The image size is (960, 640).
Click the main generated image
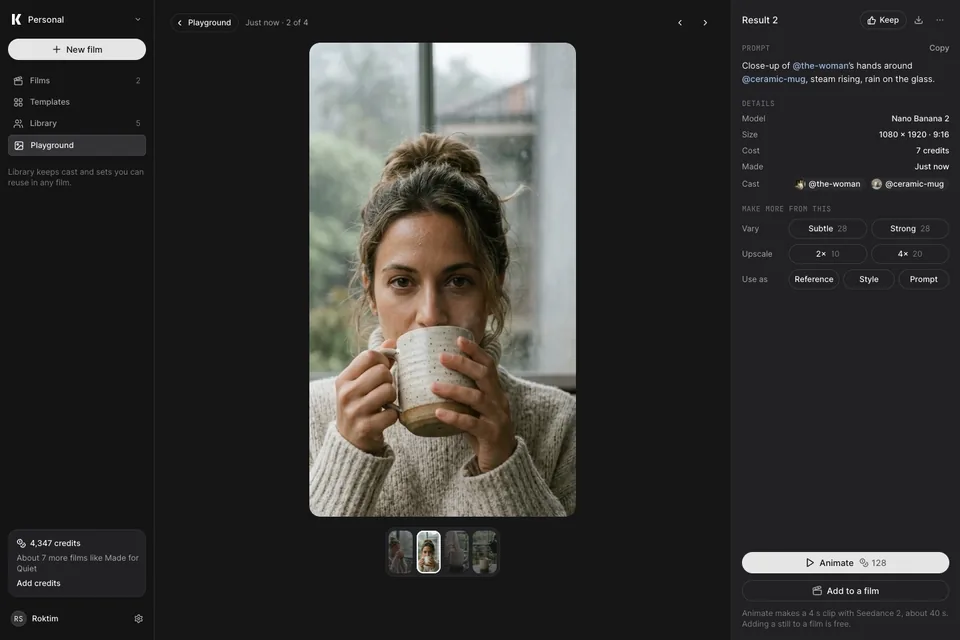(442, 279)
